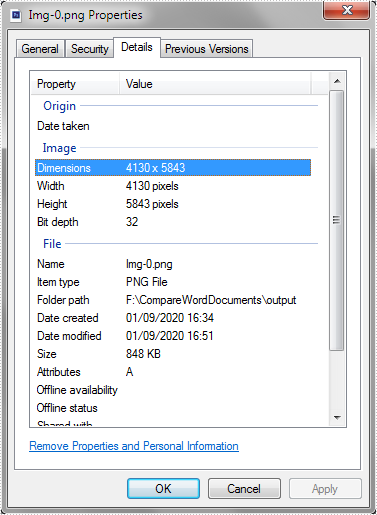
Task: Click the scroll down arrow
Action: tap(337, 417)
